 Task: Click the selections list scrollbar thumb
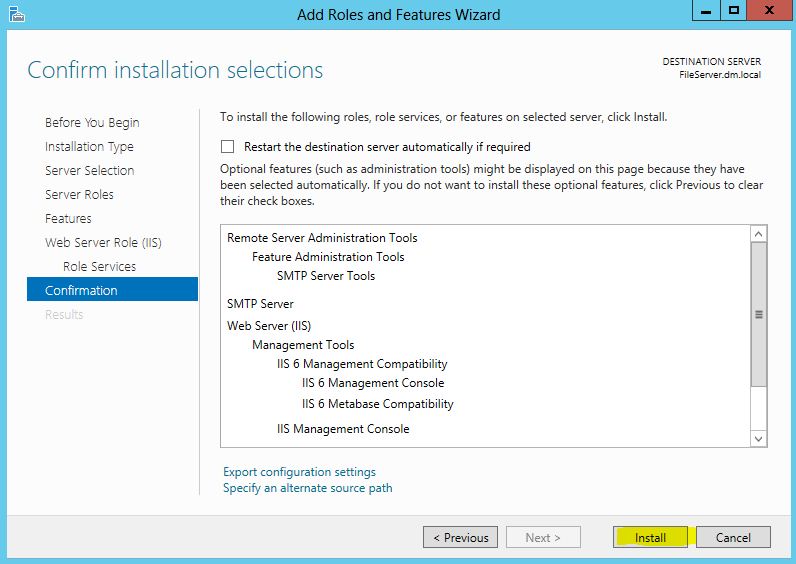tap(758, 313)
